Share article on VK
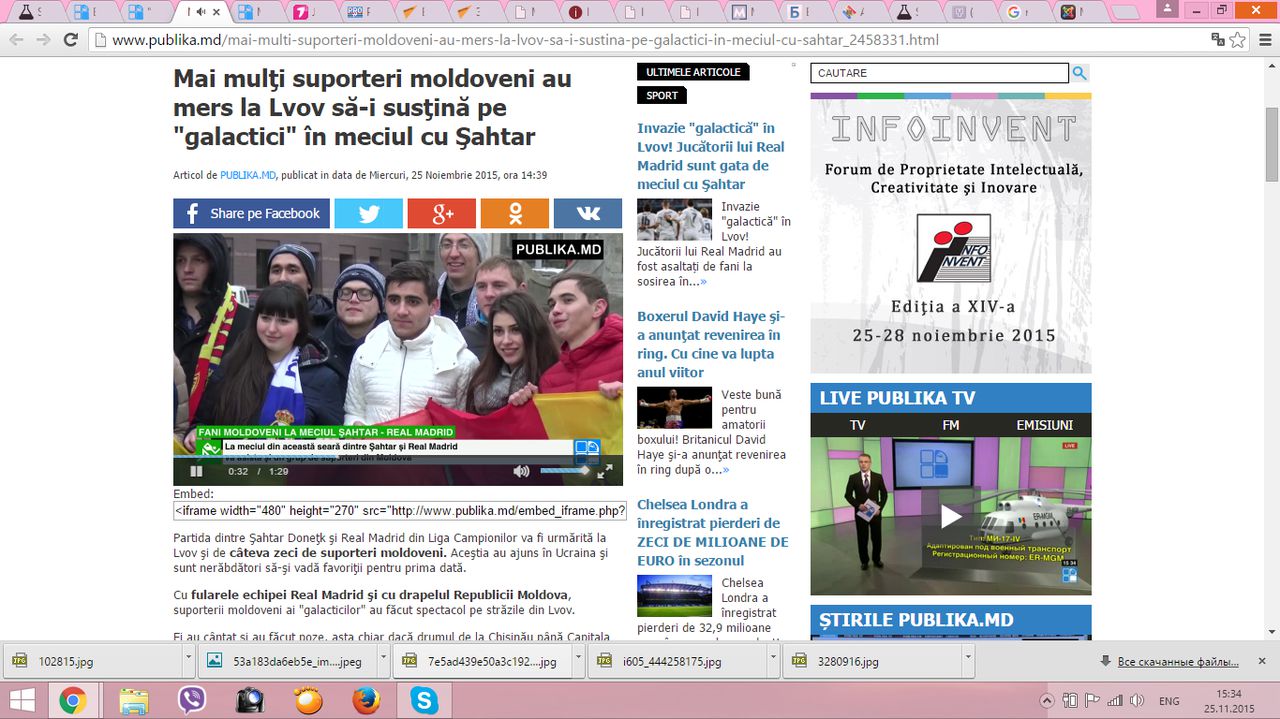 (x=588, y=213)
